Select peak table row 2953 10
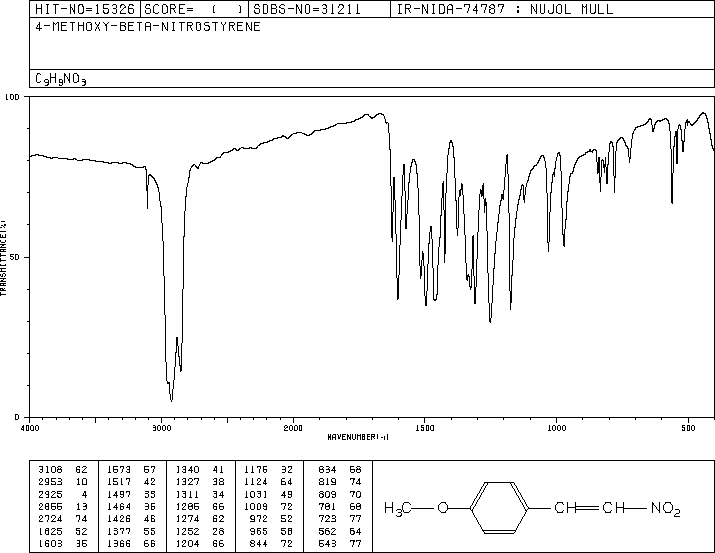 click(x=63, y=482)
